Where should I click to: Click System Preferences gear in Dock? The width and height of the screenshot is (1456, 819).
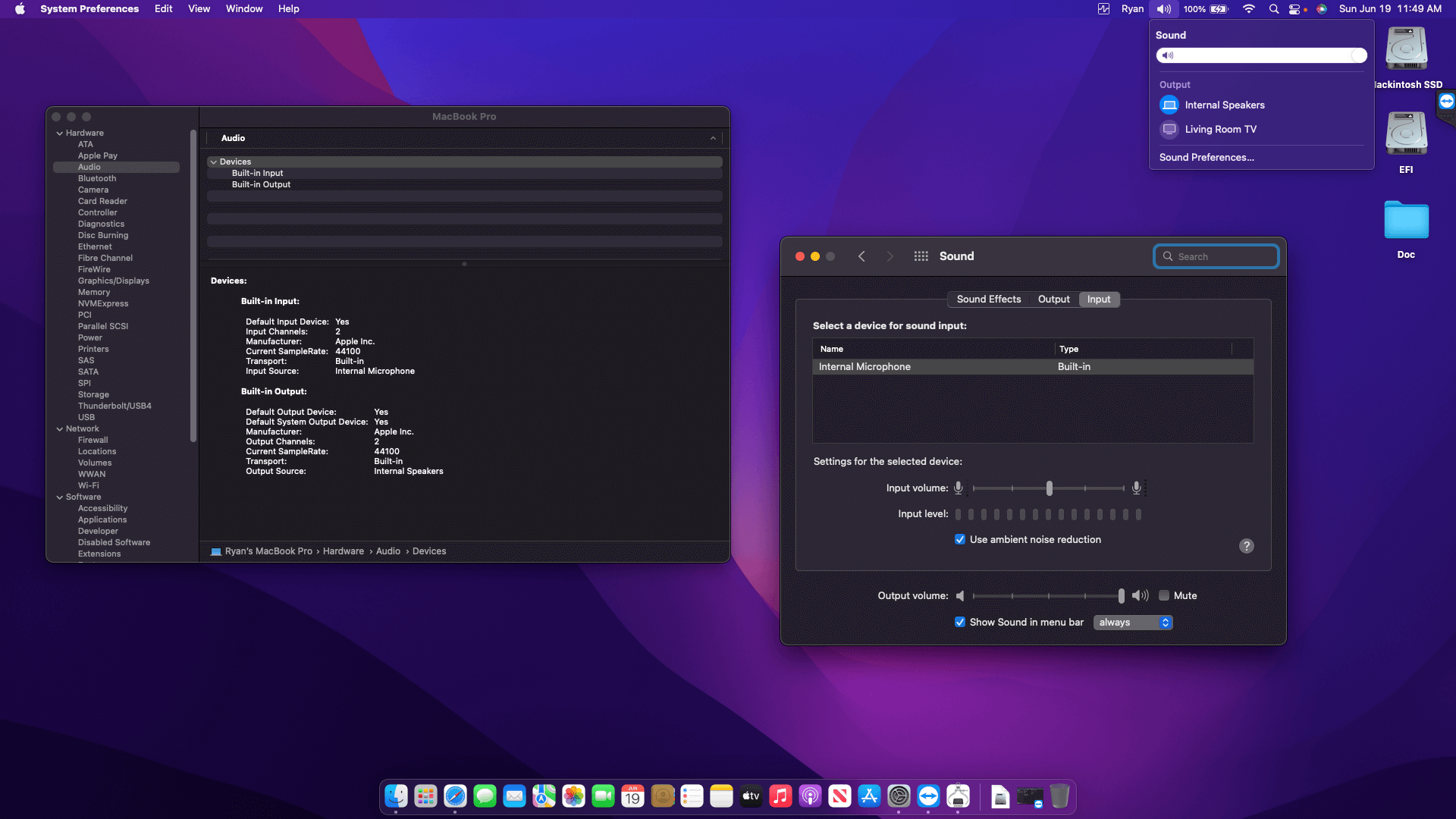pyautogui.click(x=899, y=796)
